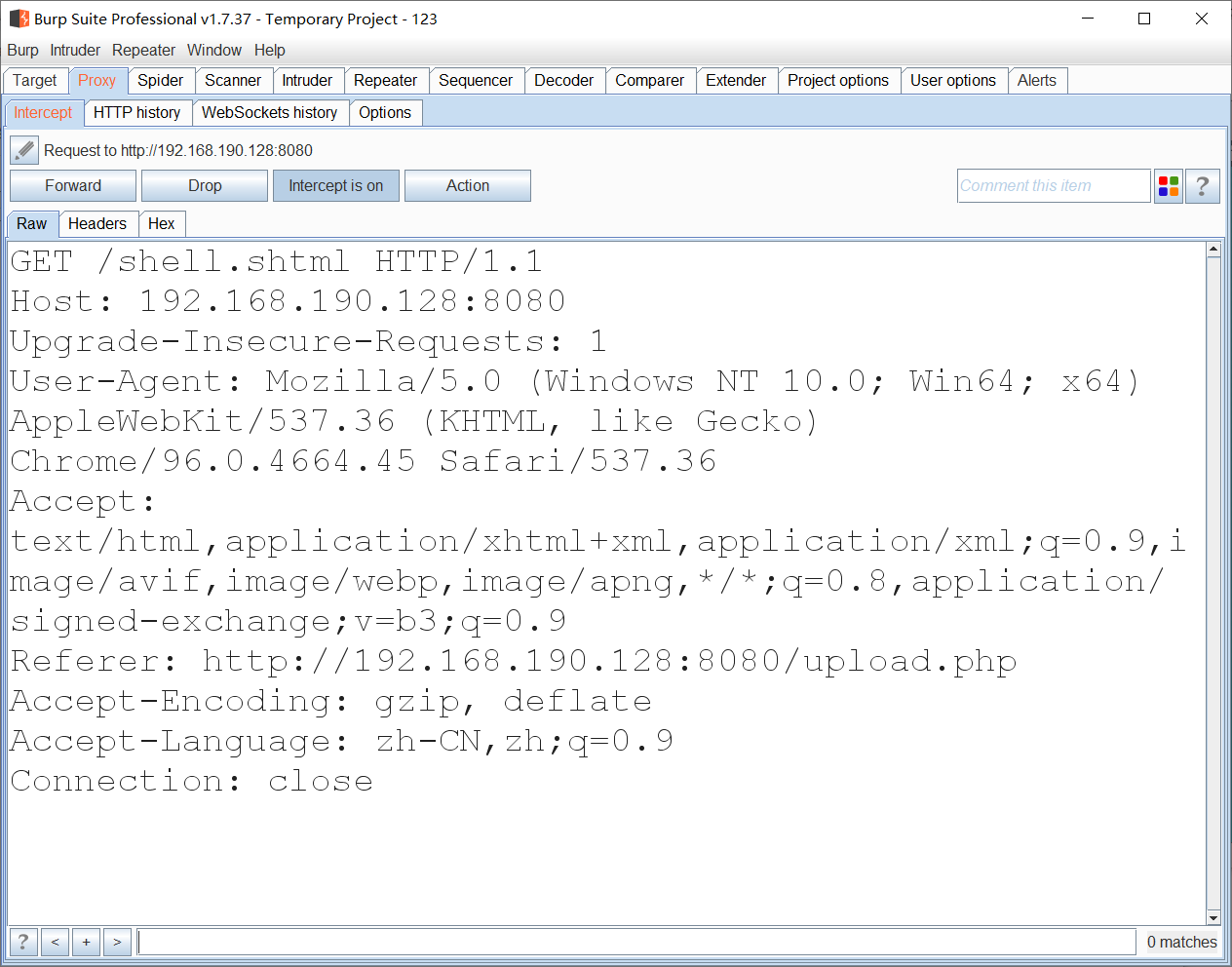Select the Proxy tab
The width and height of the screenshot is (1232, 967).
point(97,81)
